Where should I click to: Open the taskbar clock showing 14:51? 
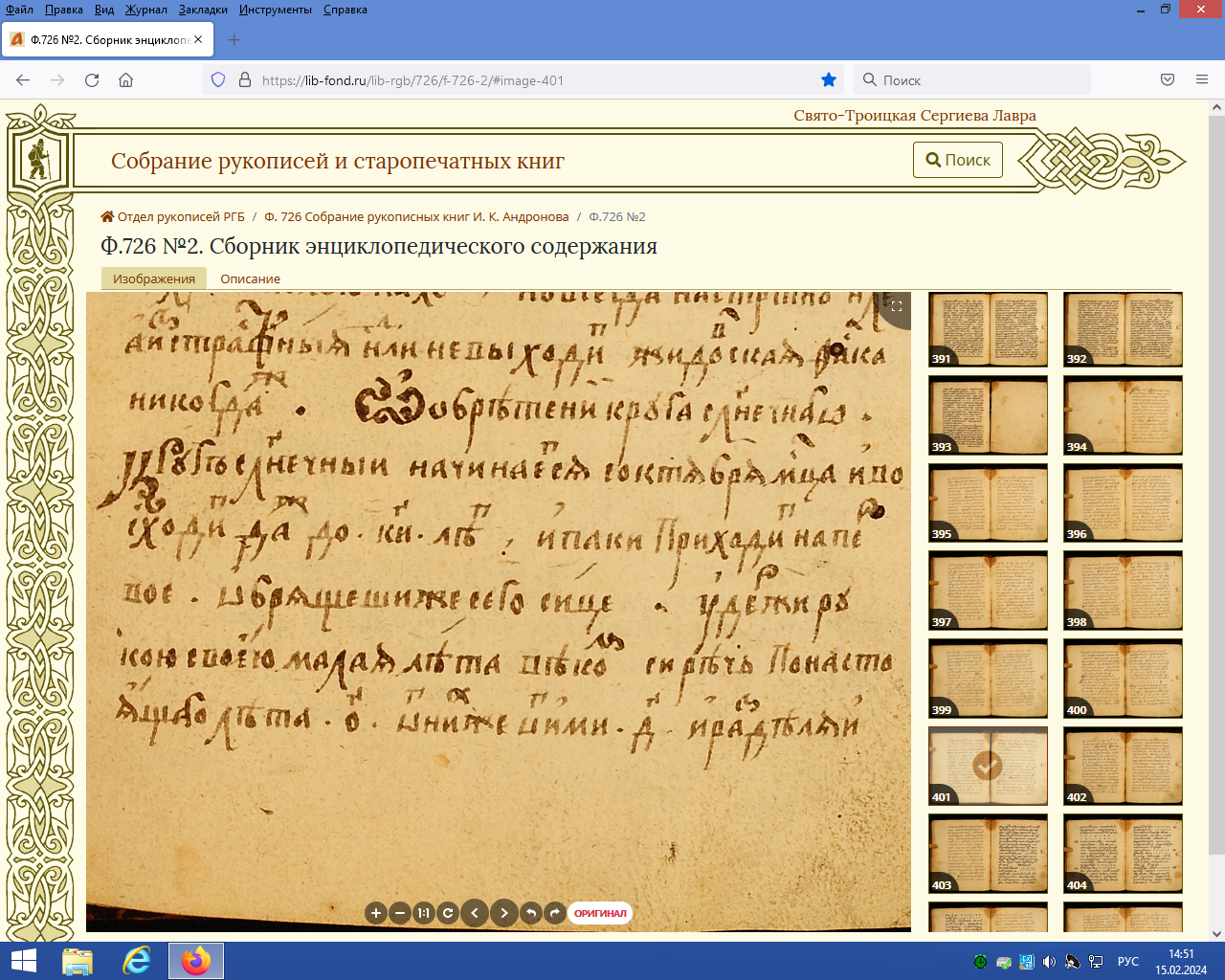click(1181, 962)
